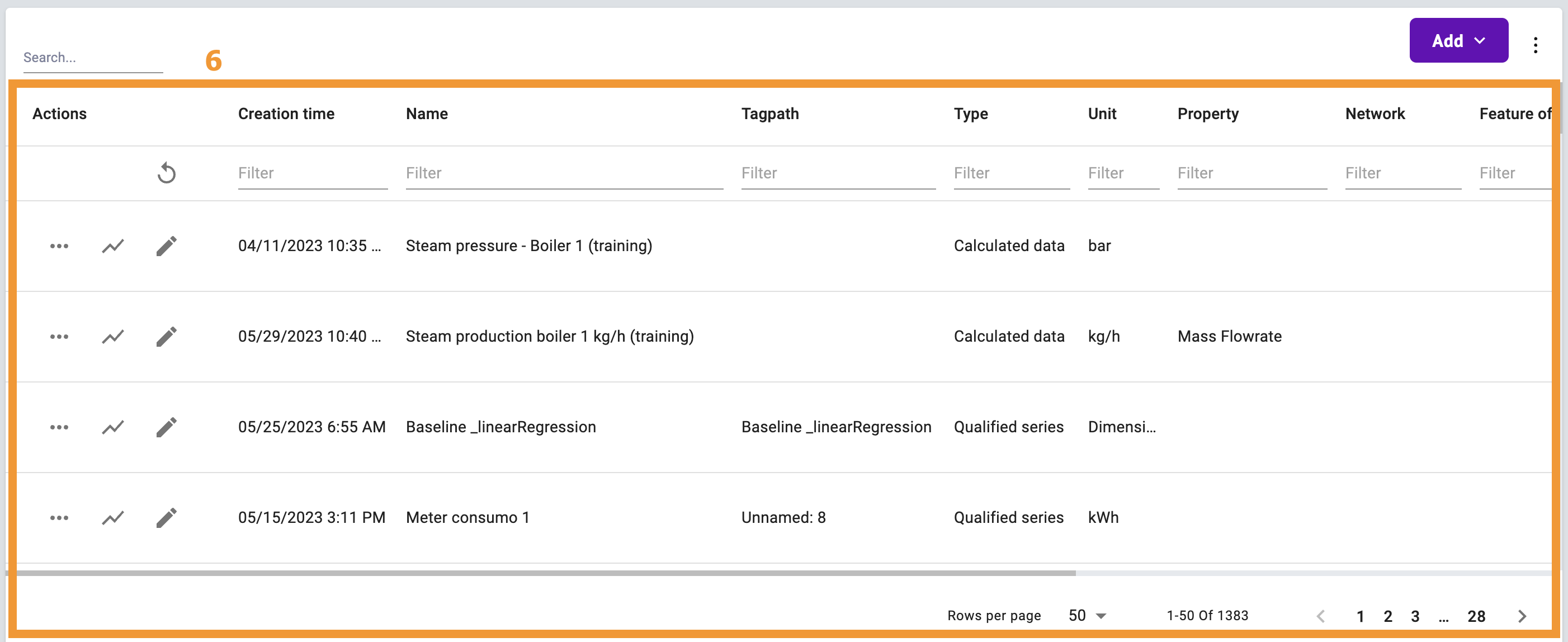Sort by Type column header

coord(970,113)
